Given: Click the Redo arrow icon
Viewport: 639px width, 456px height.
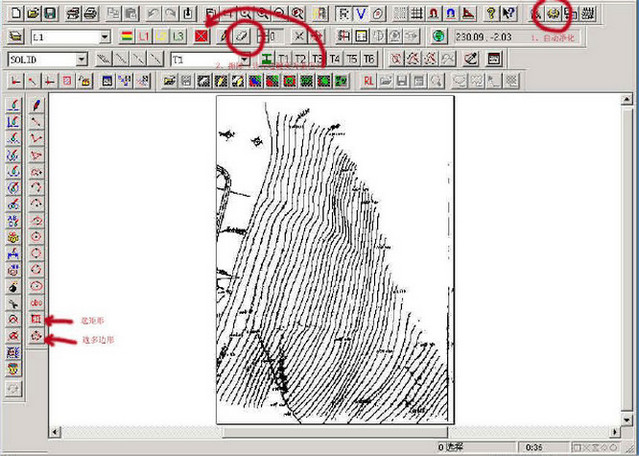Looking at the screenshot, I should [170, 14].
